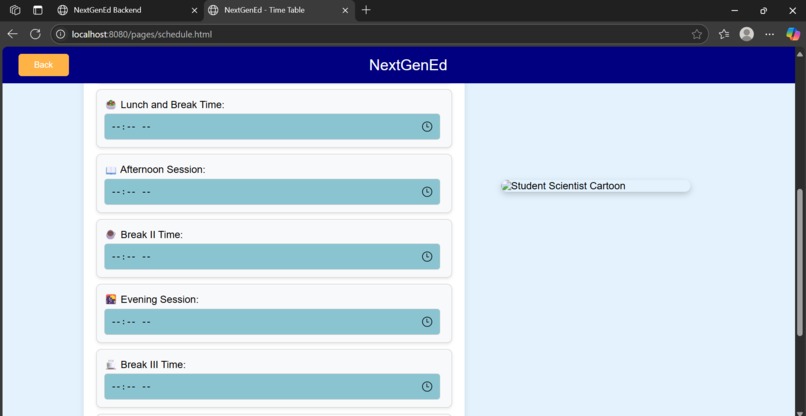Viewport: 806px width, 416px height.
Task: View site information icon in address bar
Action: tap(61, 34)
